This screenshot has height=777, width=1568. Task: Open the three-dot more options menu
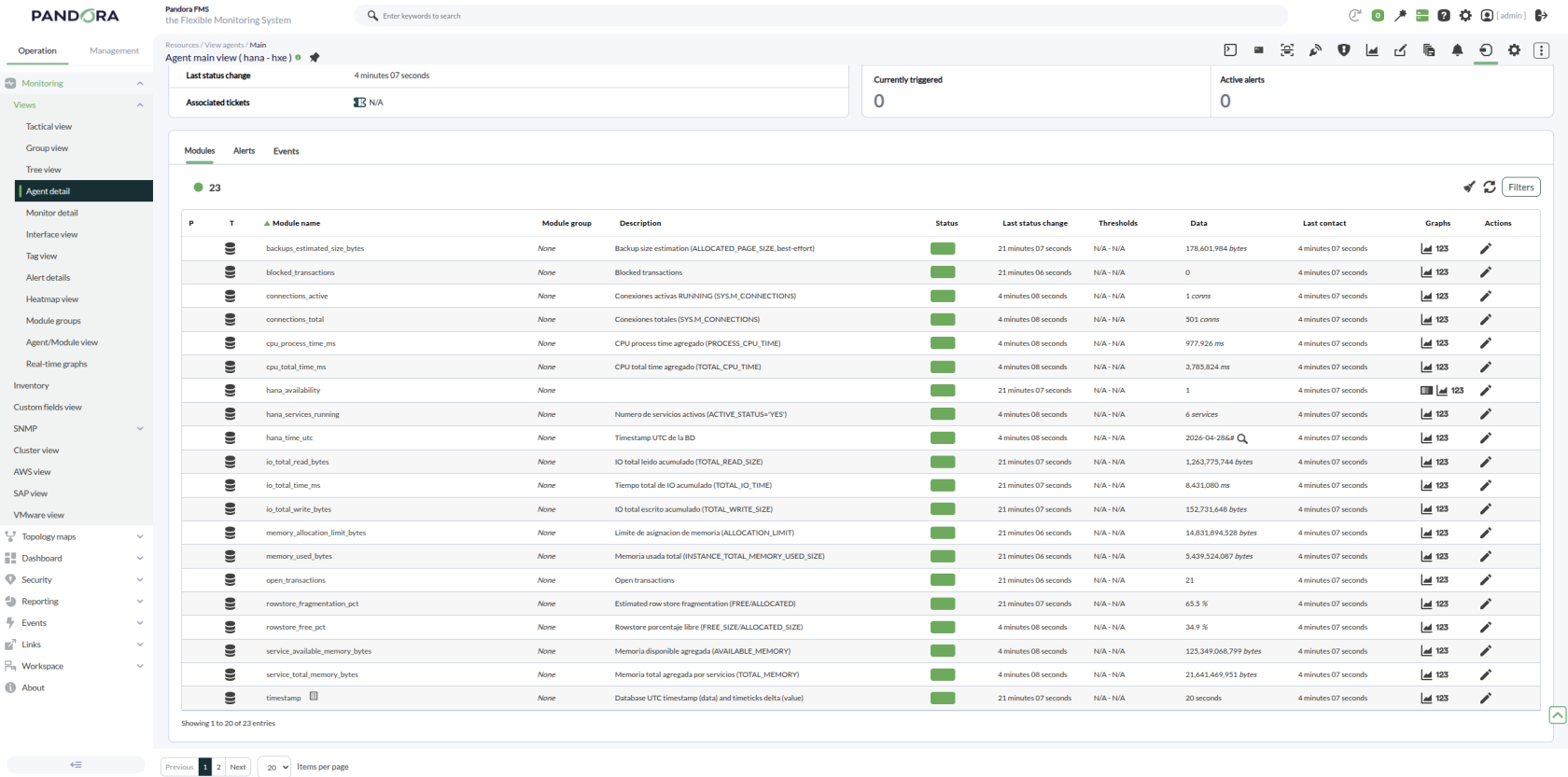[x=1542, y=50]
